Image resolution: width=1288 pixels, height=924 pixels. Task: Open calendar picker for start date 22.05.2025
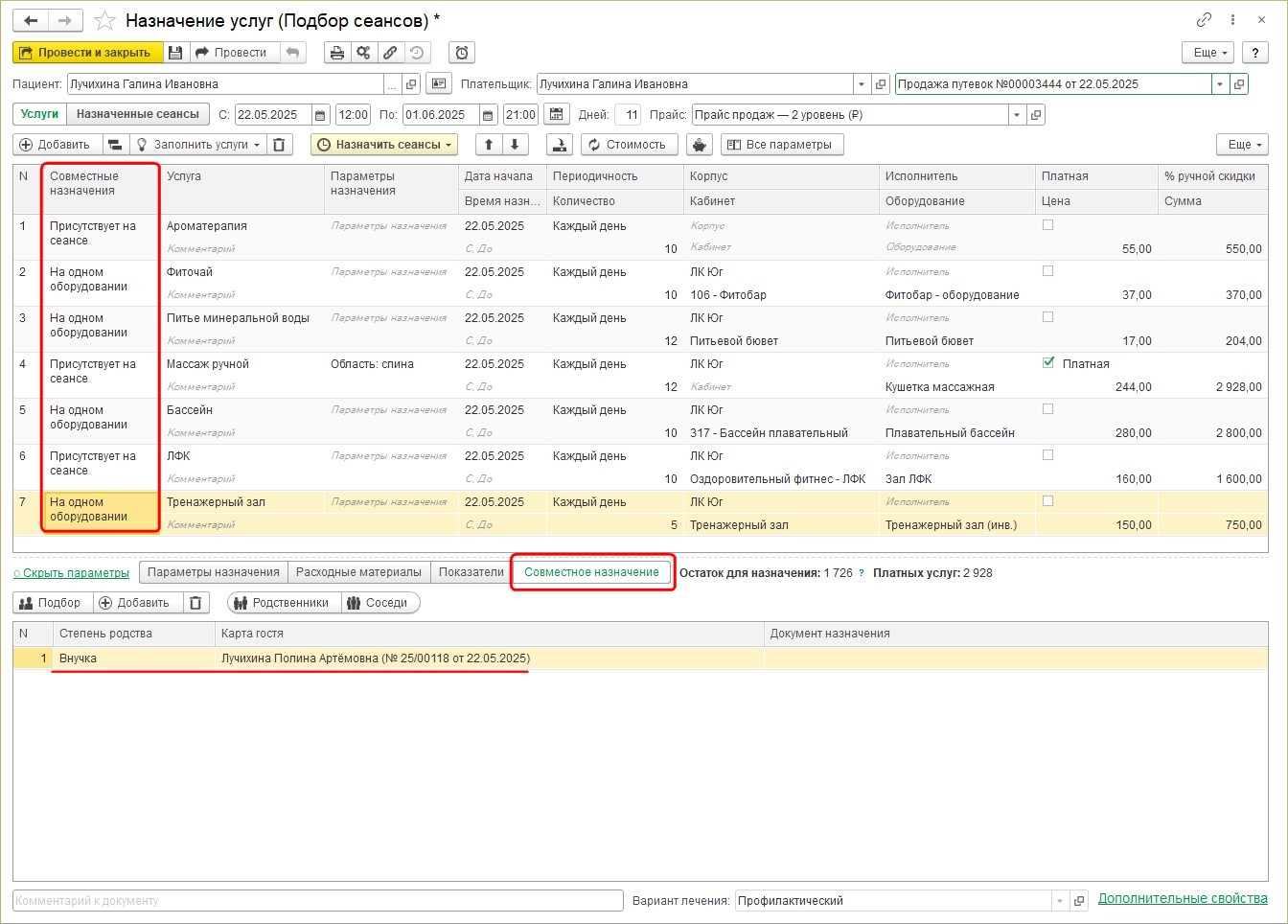tap(320, 115)
